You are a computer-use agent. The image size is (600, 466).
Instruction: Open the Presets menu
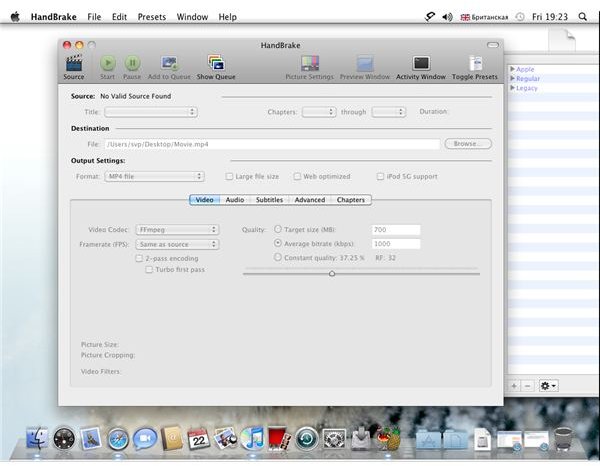(x=152, y=17)
